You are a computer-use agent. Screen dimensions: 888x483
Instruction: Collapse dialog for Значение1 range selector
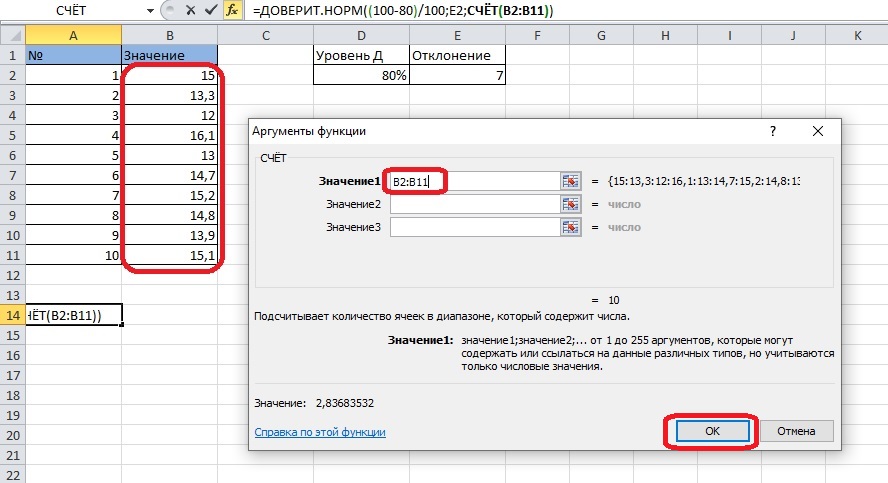click(x=571, y=181)
